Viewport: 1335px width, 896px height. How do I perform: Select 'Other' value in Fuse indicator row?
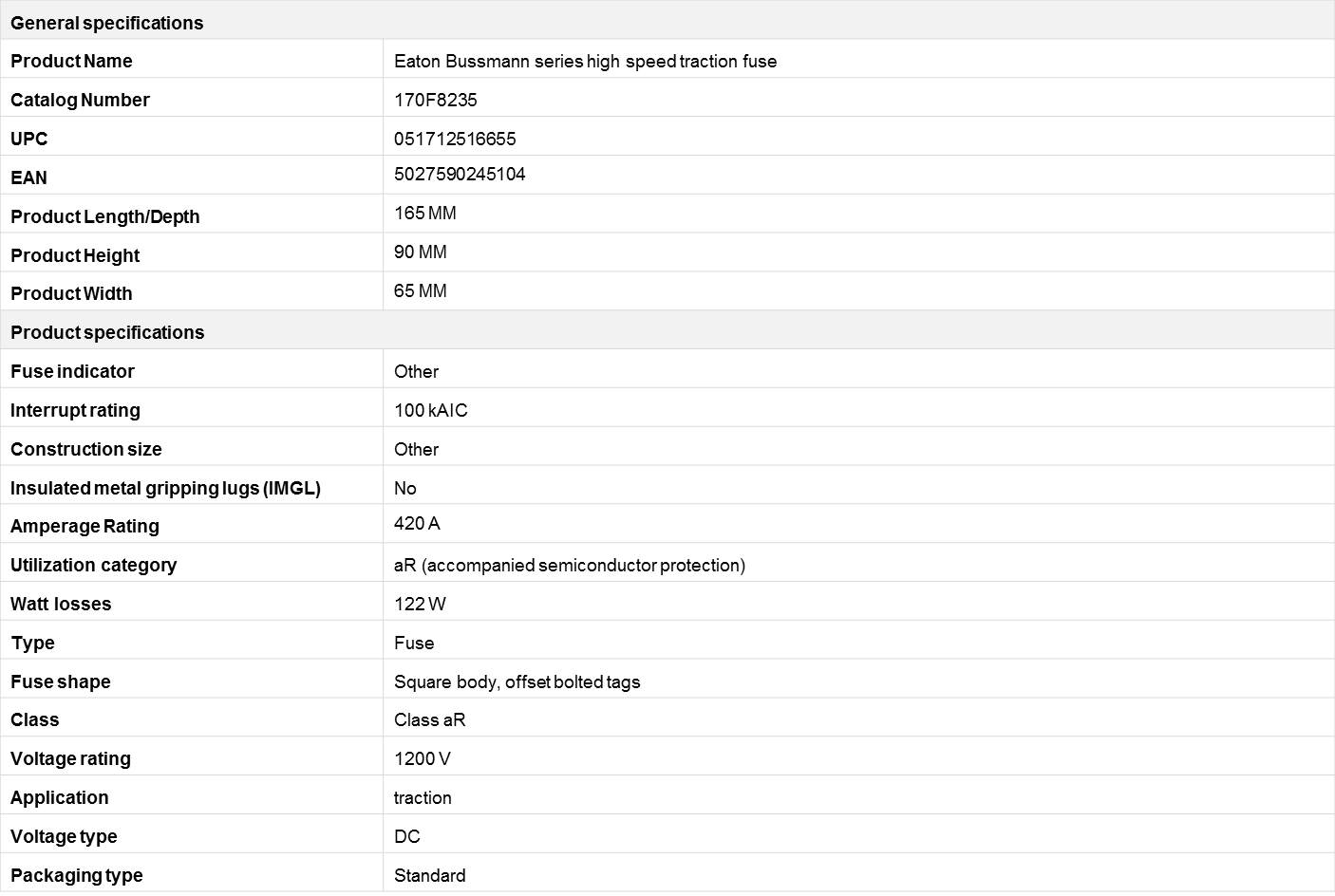(416, 371)
